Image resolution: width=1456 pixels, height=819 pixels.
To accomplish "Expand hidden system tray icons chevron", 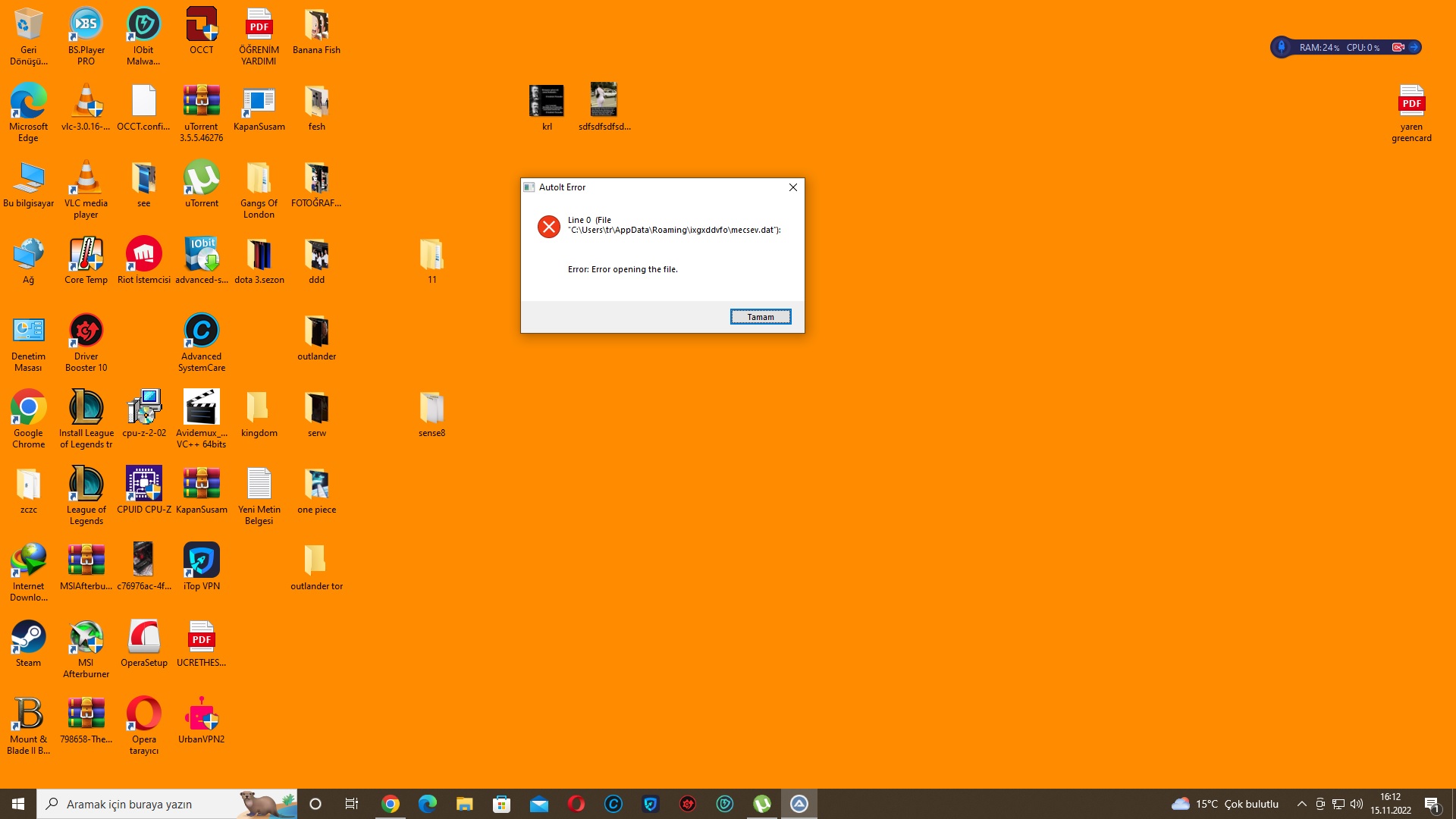I will point(1301,804).
